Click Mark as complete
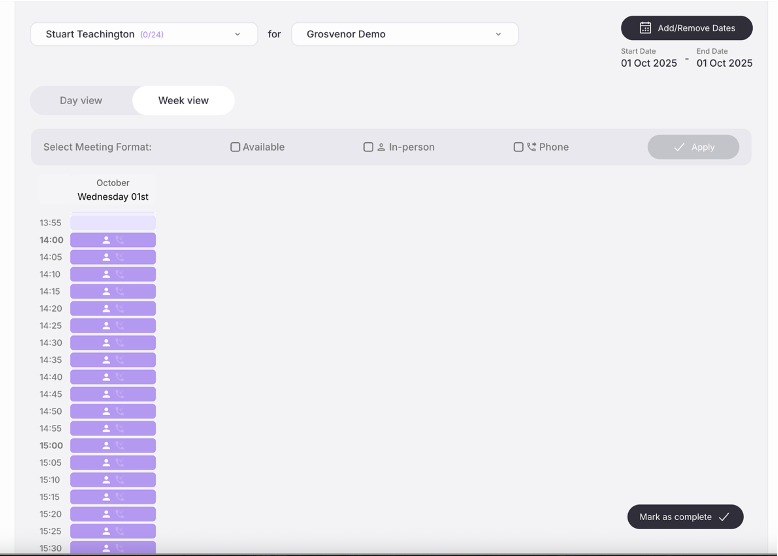Image resolution: width=778 pixels, height=556 pixels. 685,517
